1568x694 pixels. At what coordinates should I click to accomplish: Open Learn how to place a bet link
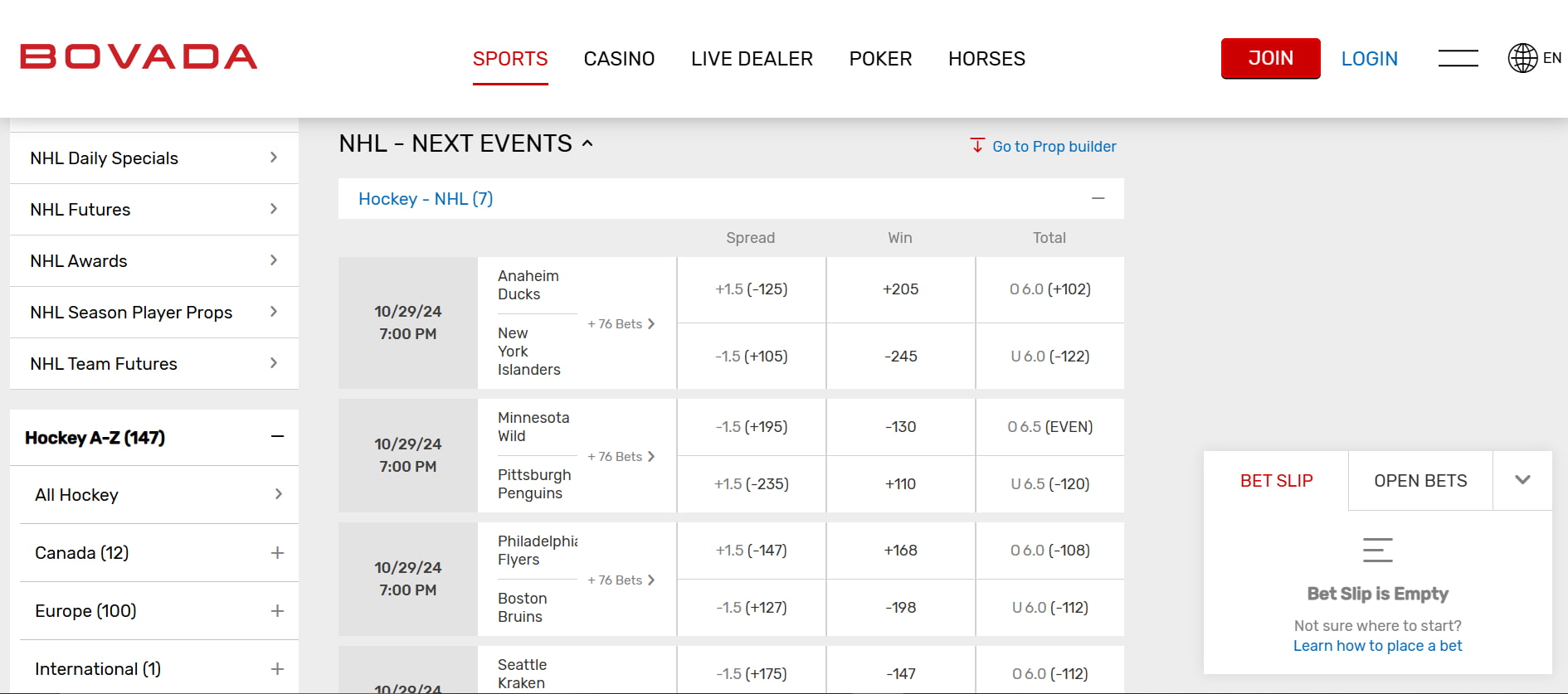click(1377, 646)
